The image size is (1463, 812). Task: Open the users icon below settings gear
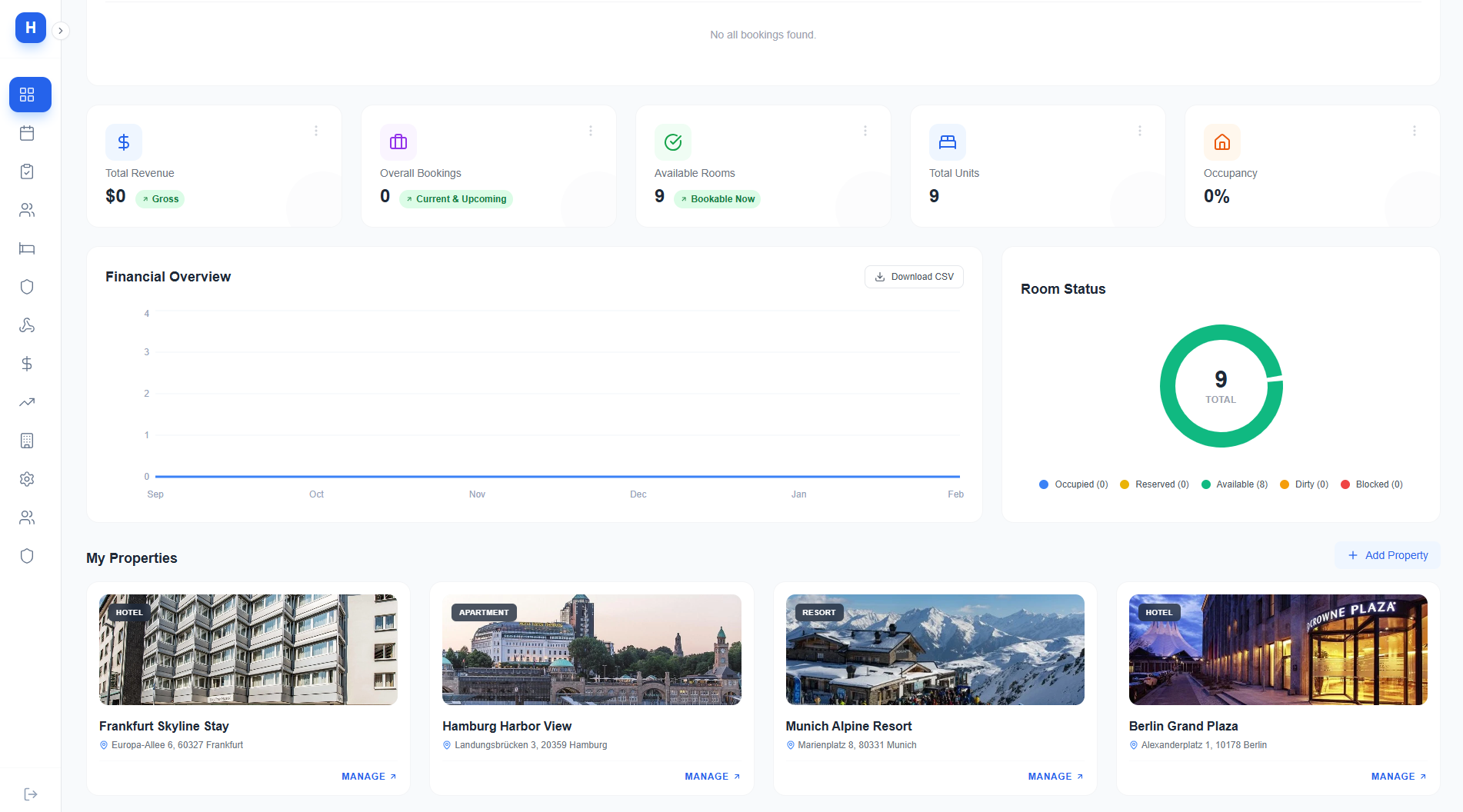(27, 517)
